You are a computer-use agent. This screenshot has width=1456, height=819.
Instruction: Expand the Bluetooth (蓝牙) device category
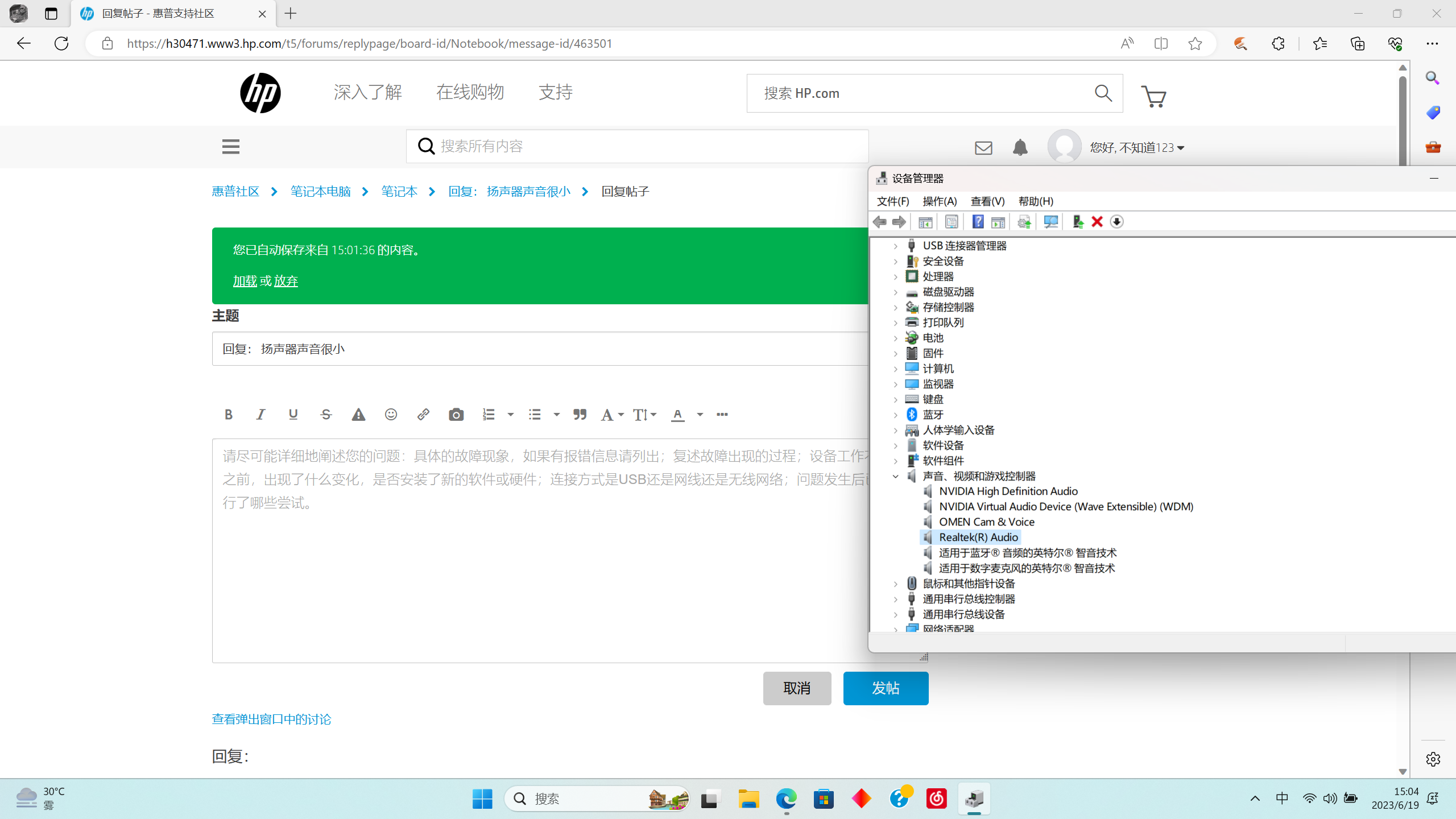click(896, 415)
